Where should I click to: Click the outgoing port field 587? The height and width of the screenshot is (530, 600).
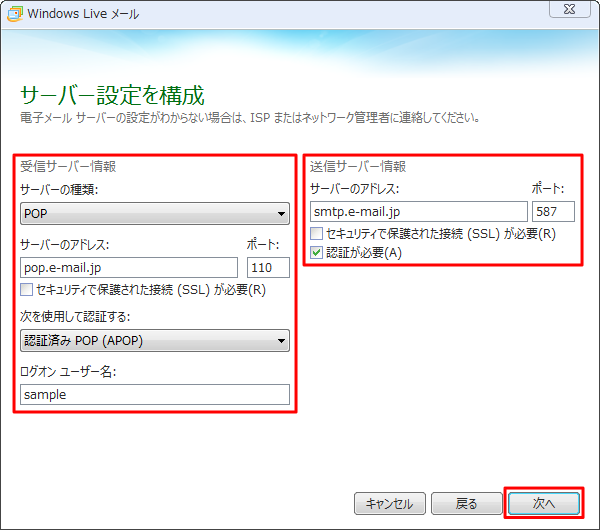(553, 212)
